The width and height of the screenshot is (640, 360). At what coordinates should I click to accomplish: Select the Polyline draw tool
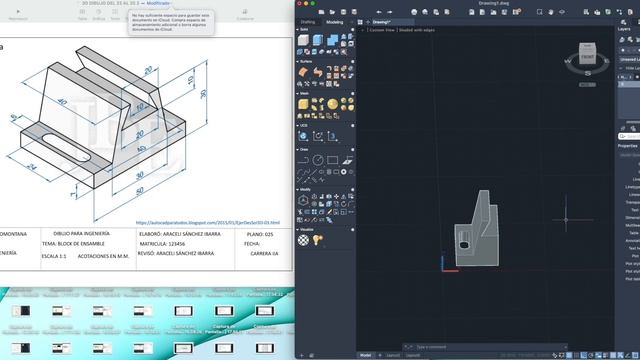pos(303,160)
